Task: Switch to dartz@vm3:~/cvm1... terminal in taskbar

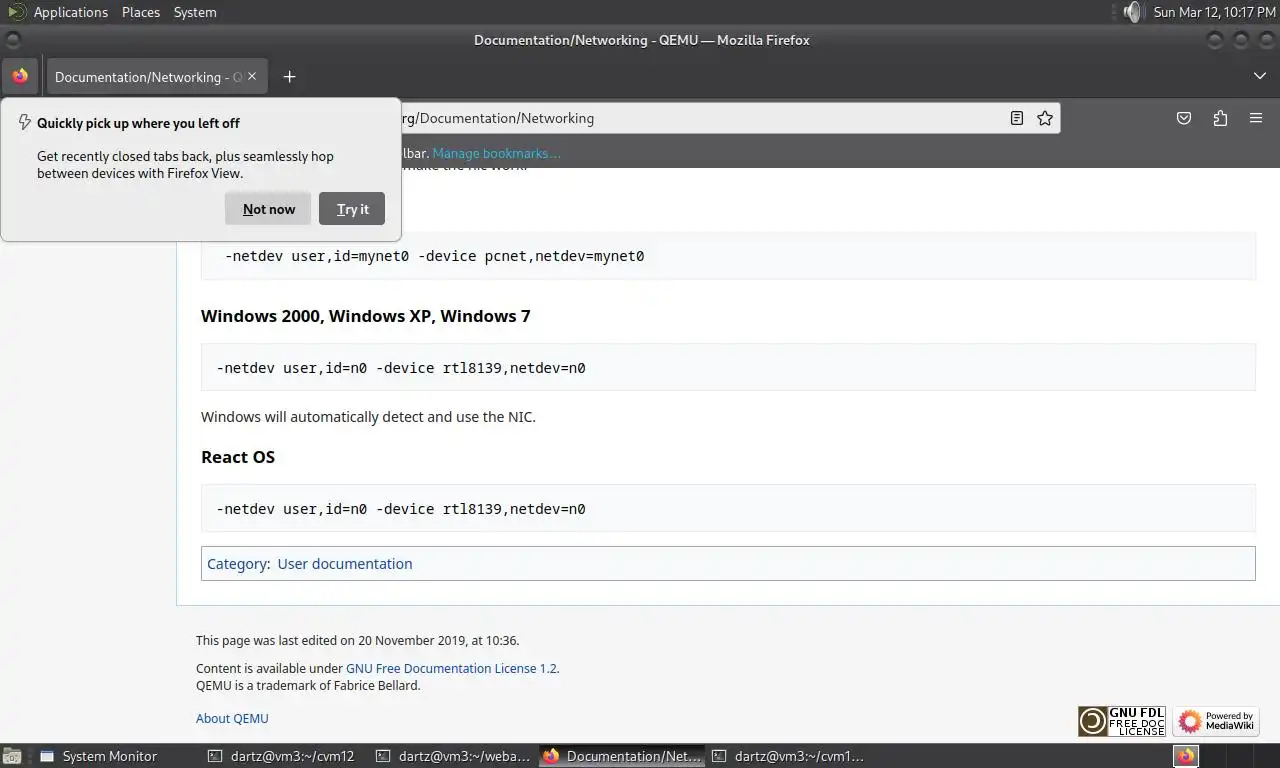Action: click(788, 756)
